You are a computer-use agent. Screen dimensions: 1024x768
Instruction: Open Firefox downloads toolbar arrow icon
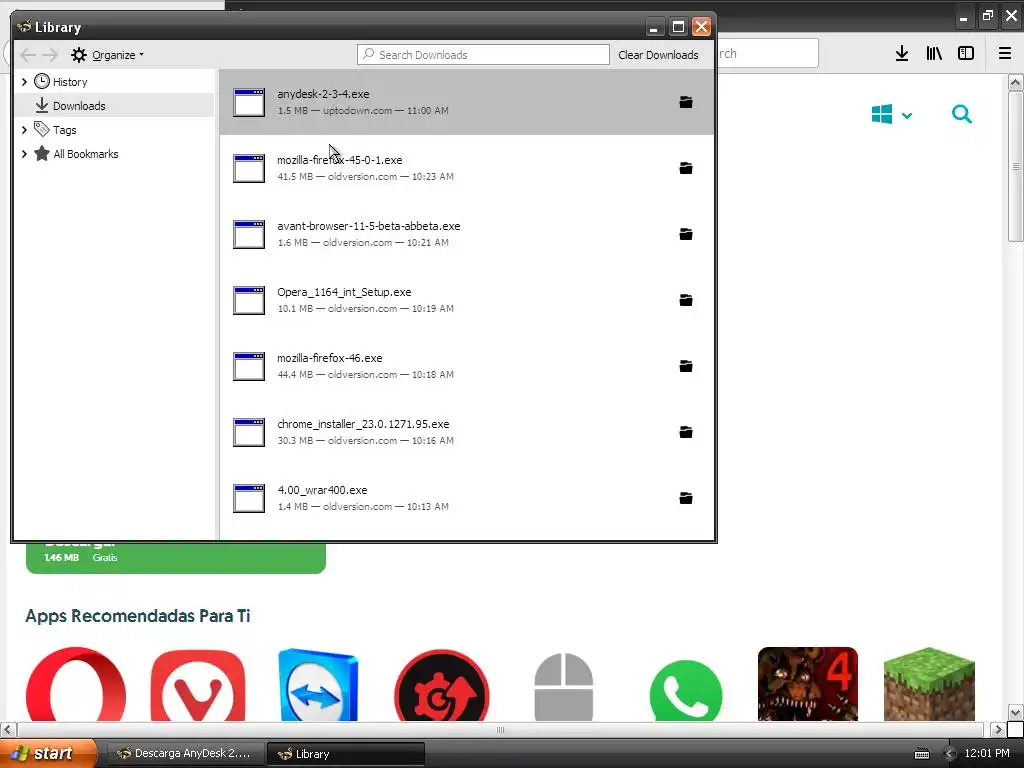tap(902, 54)
